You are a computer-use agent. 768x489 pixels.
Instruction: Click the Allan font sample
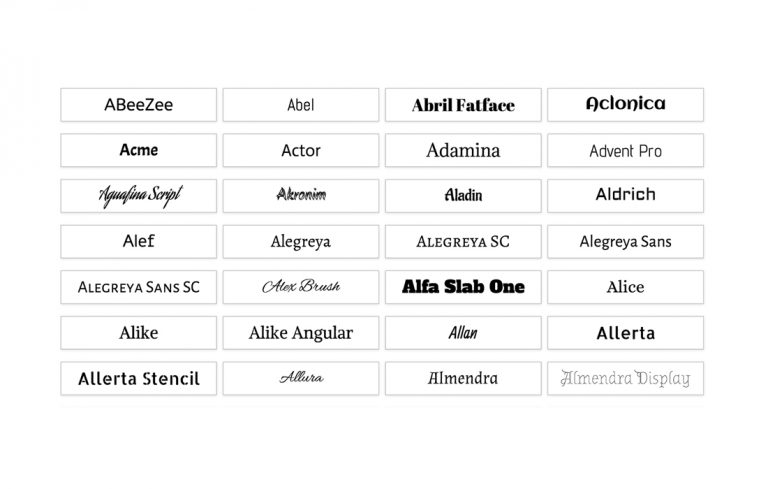(x=463, y=333)
